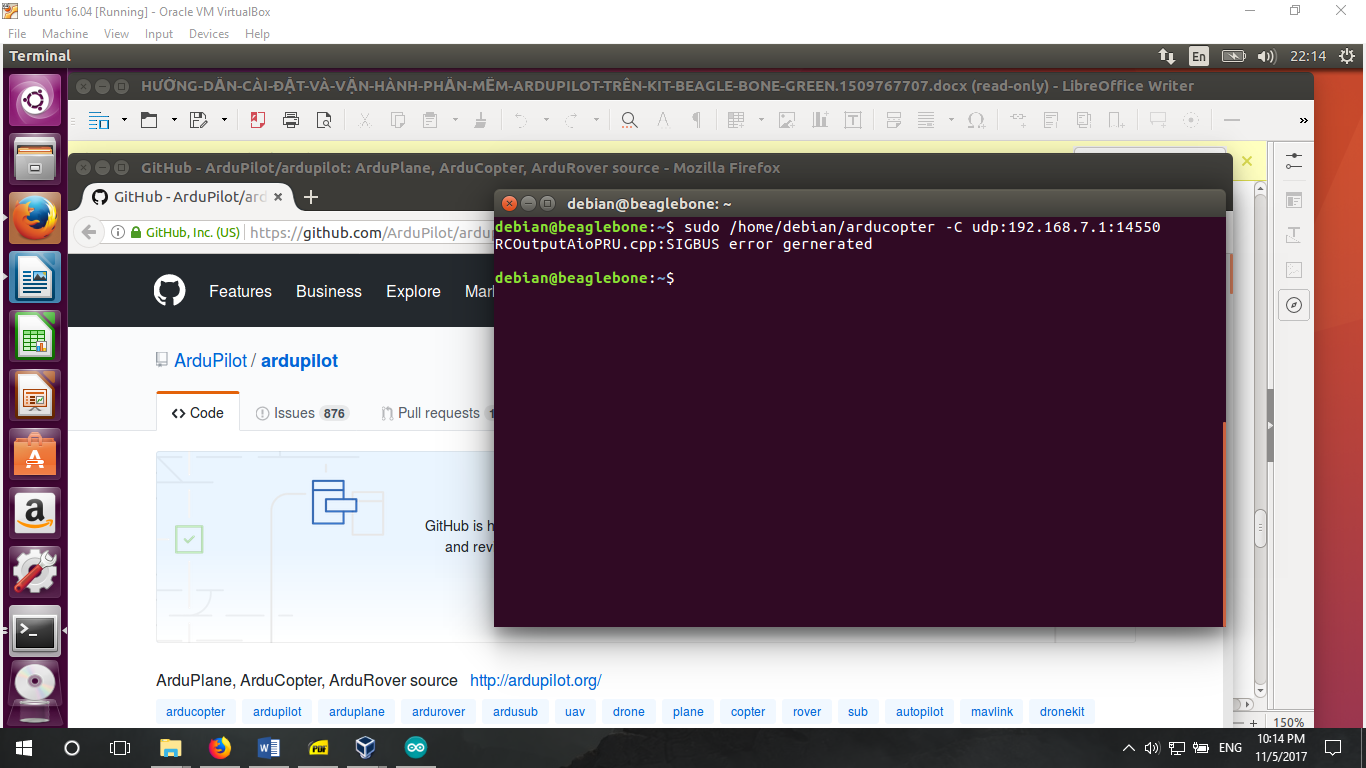
Task: Toggle the sound volume indicator
Action: point(1266,56)
